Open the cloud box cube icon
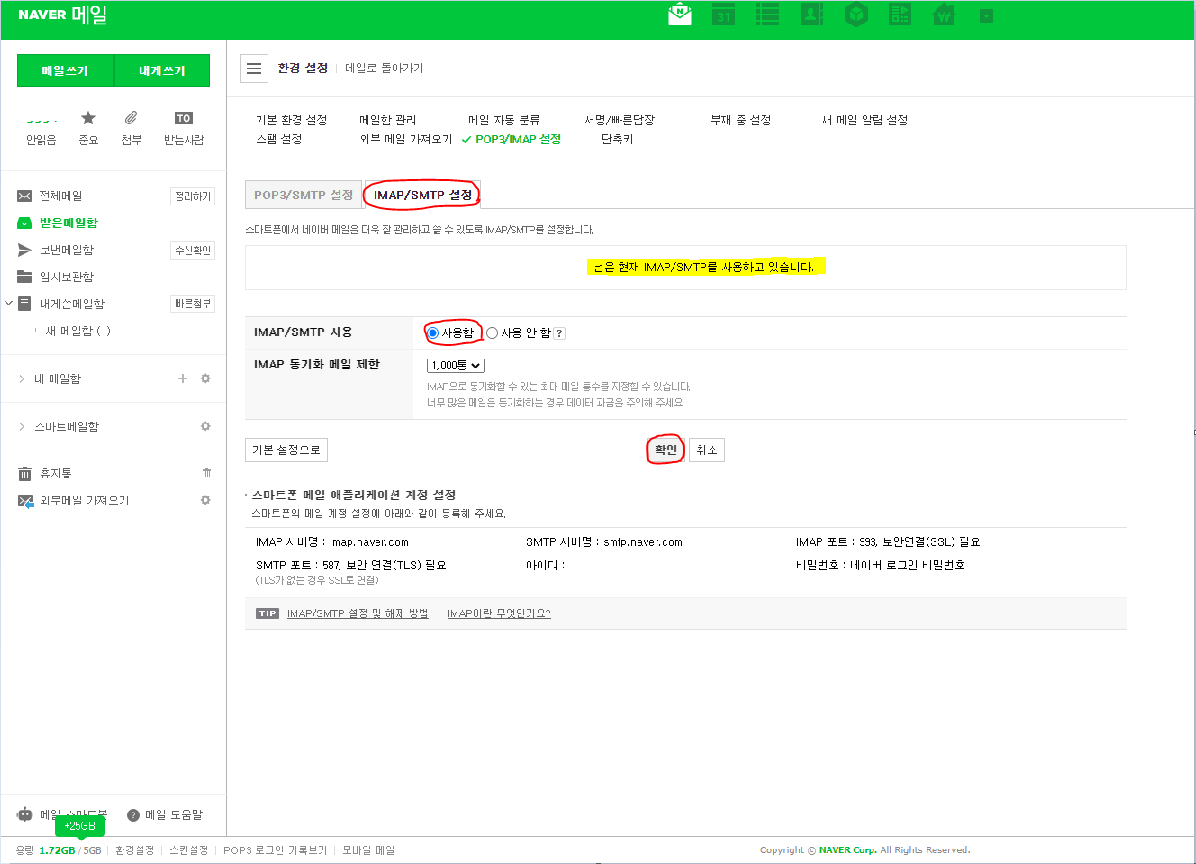This screenshot has width=1196, height=864. (x=856, y=14)
